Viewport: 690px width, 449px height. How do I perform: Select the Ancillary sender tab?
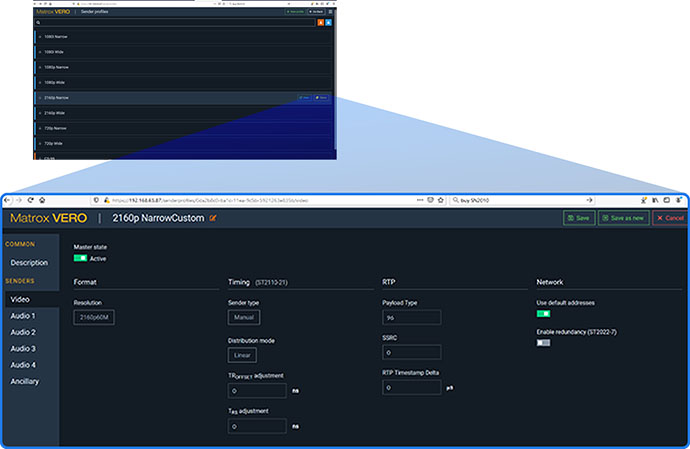point(25,382)
